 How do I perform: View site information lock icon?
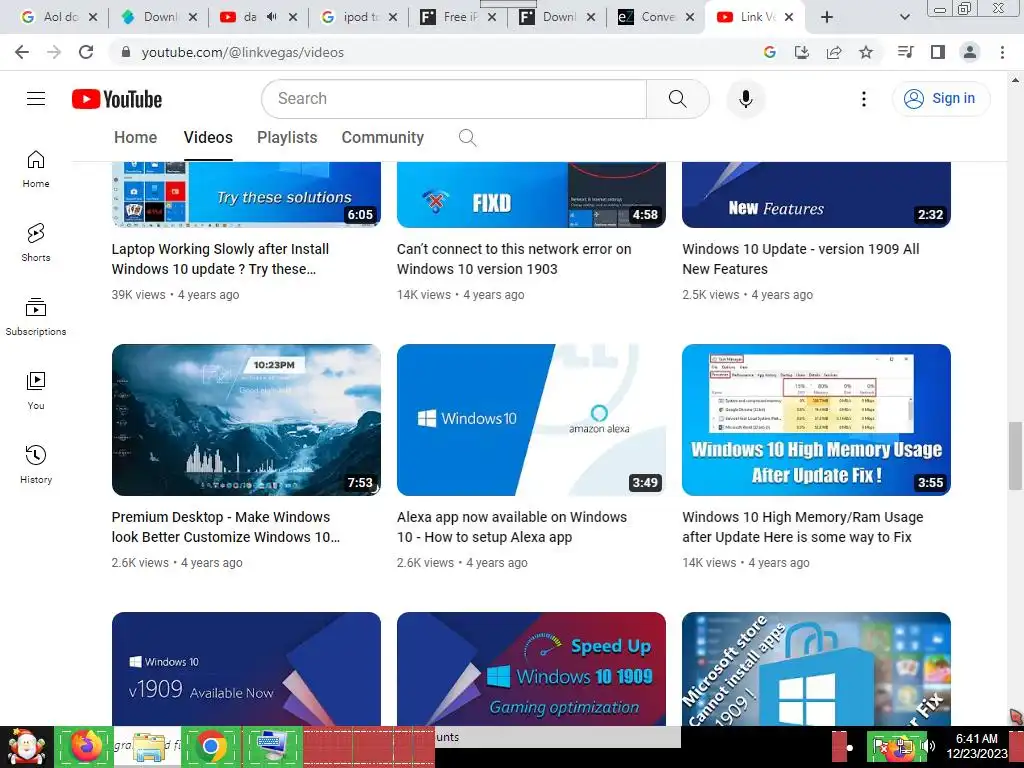pyautogui.click(x=126, y=52)
